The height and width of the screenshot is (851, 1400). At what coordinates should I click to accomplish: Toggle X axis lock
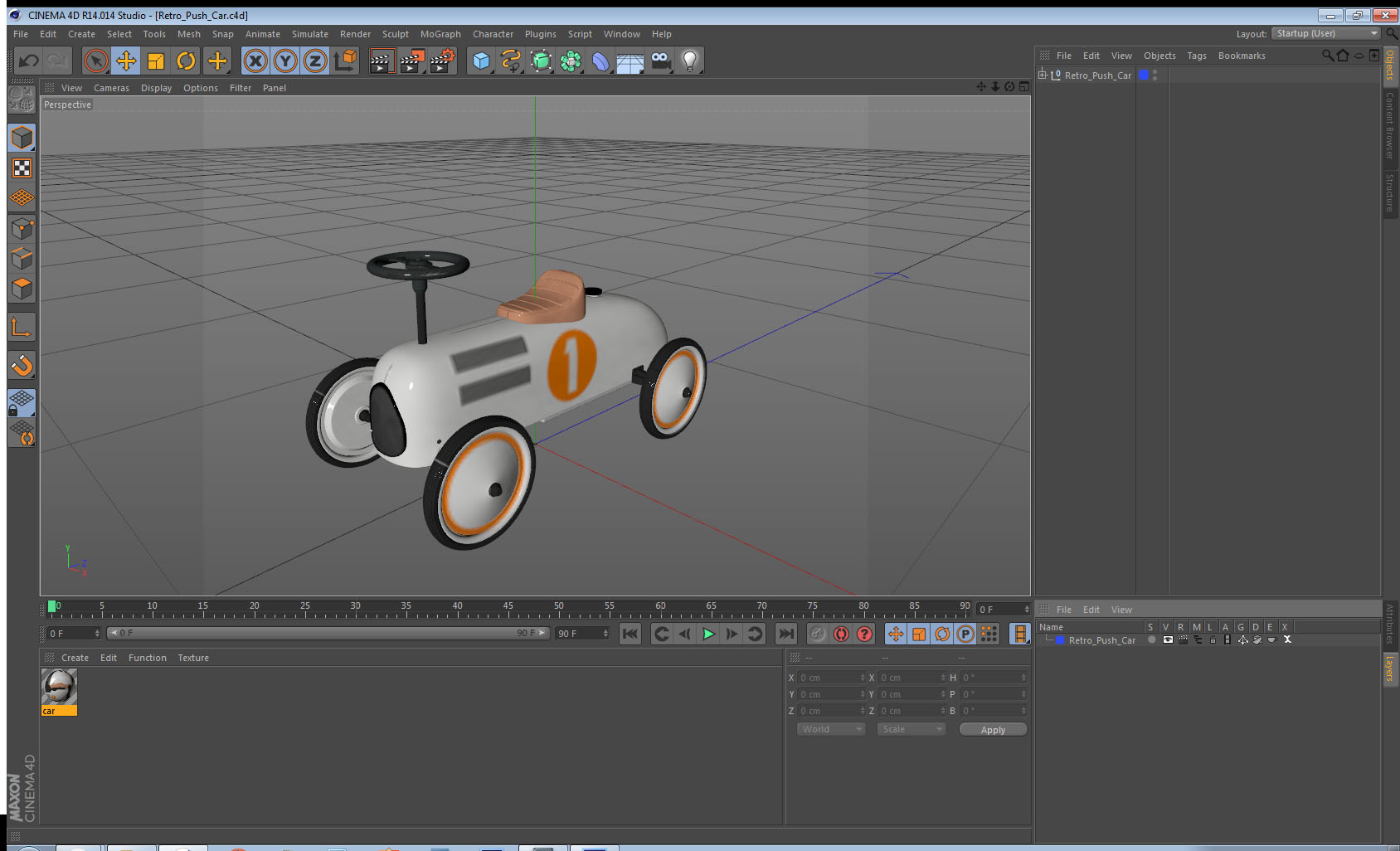pos(255,61)
